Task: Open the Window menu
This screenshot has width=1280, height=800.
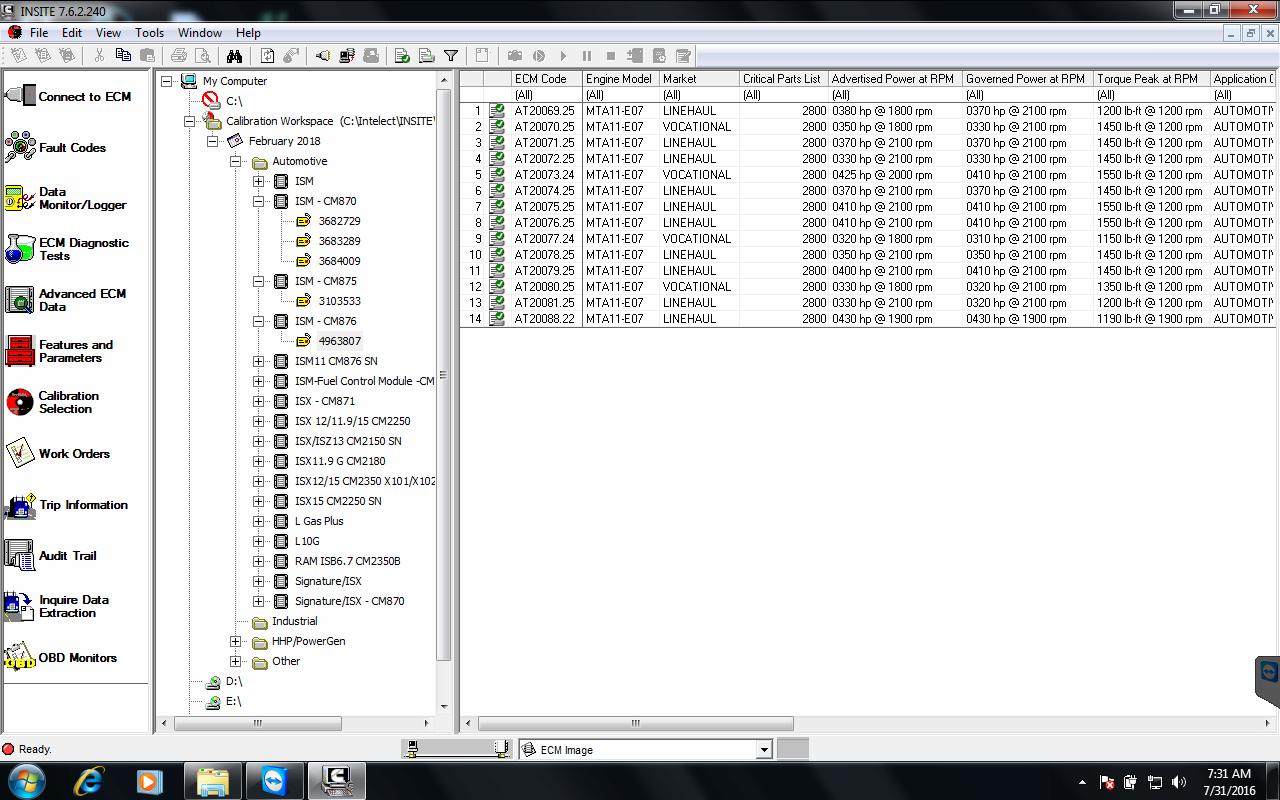Action: [200, 33]
